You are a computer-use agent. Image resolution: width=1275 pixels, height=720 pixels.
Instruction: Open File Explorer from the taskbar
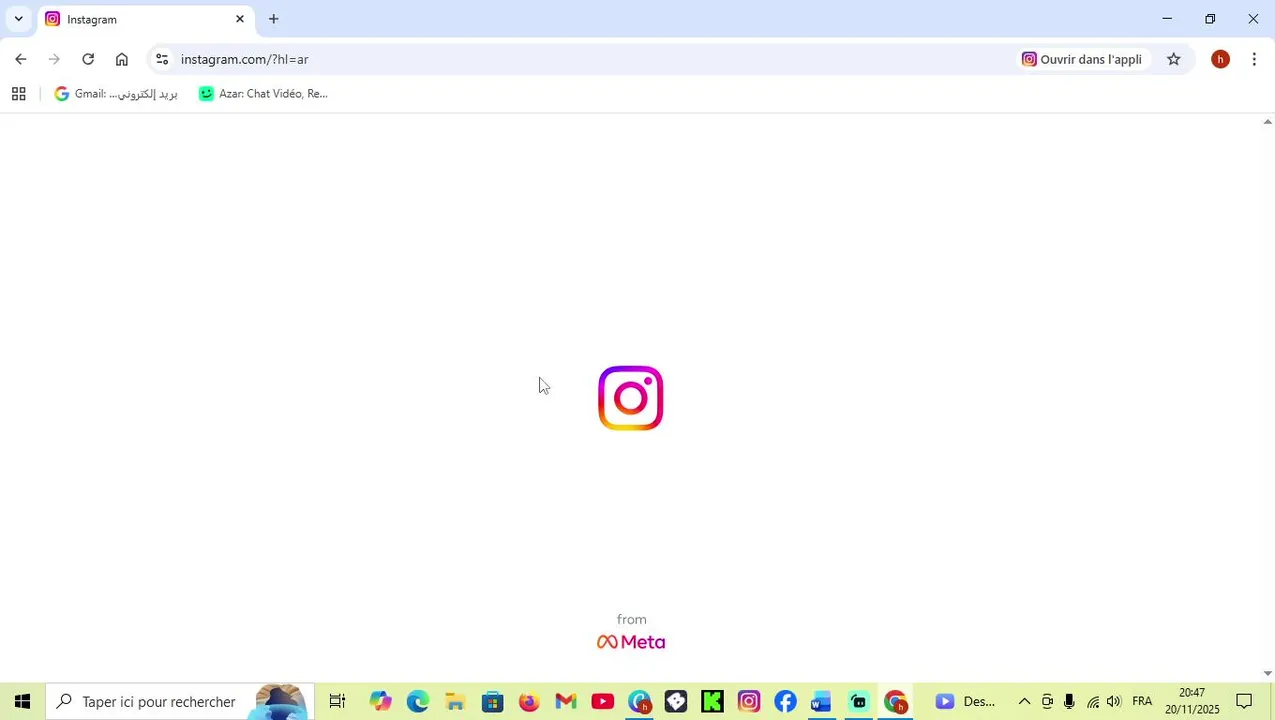coord(455,701)
